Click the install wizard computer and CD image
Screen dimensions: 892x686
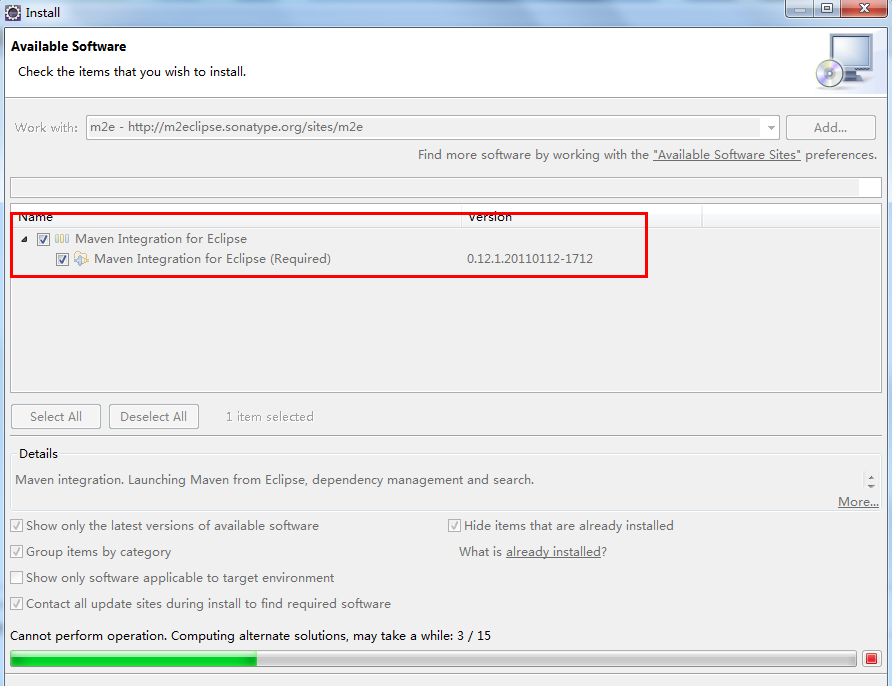pyautogui.click(x=844, y=60)
